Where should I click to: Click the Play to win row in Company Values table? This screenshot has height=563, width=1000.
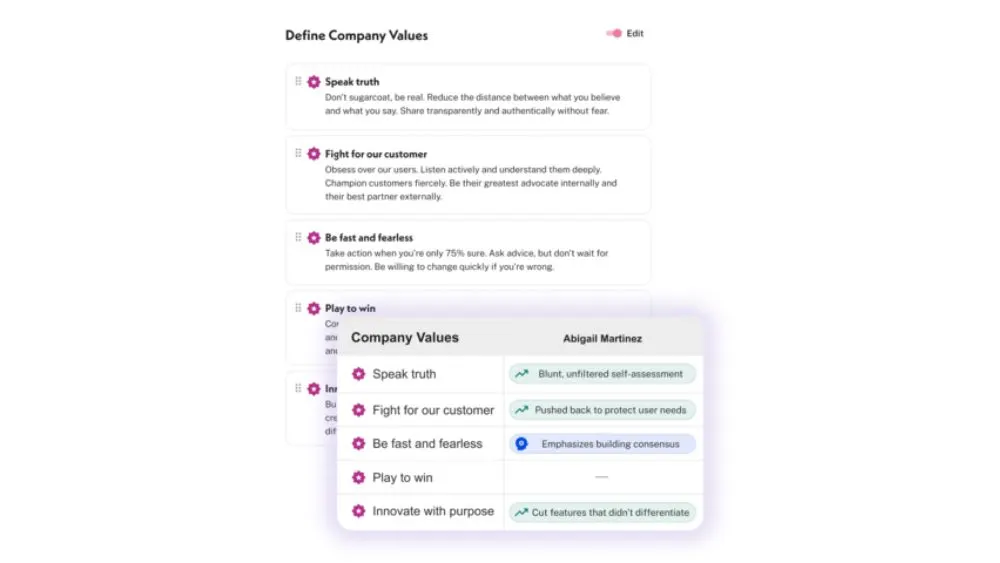point(520,478)
